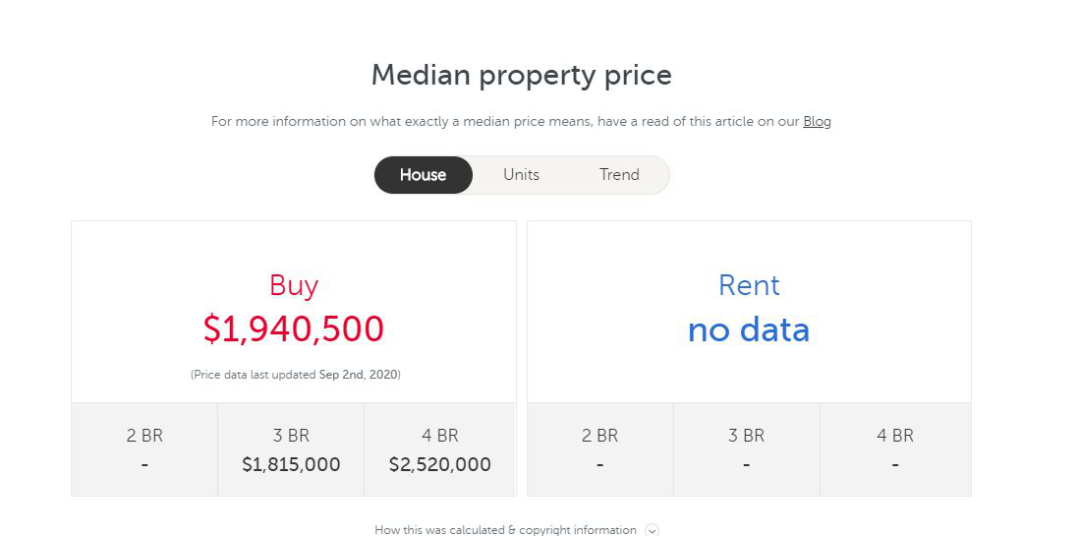
Task: Open the Blog link
Action: [817, 122]
